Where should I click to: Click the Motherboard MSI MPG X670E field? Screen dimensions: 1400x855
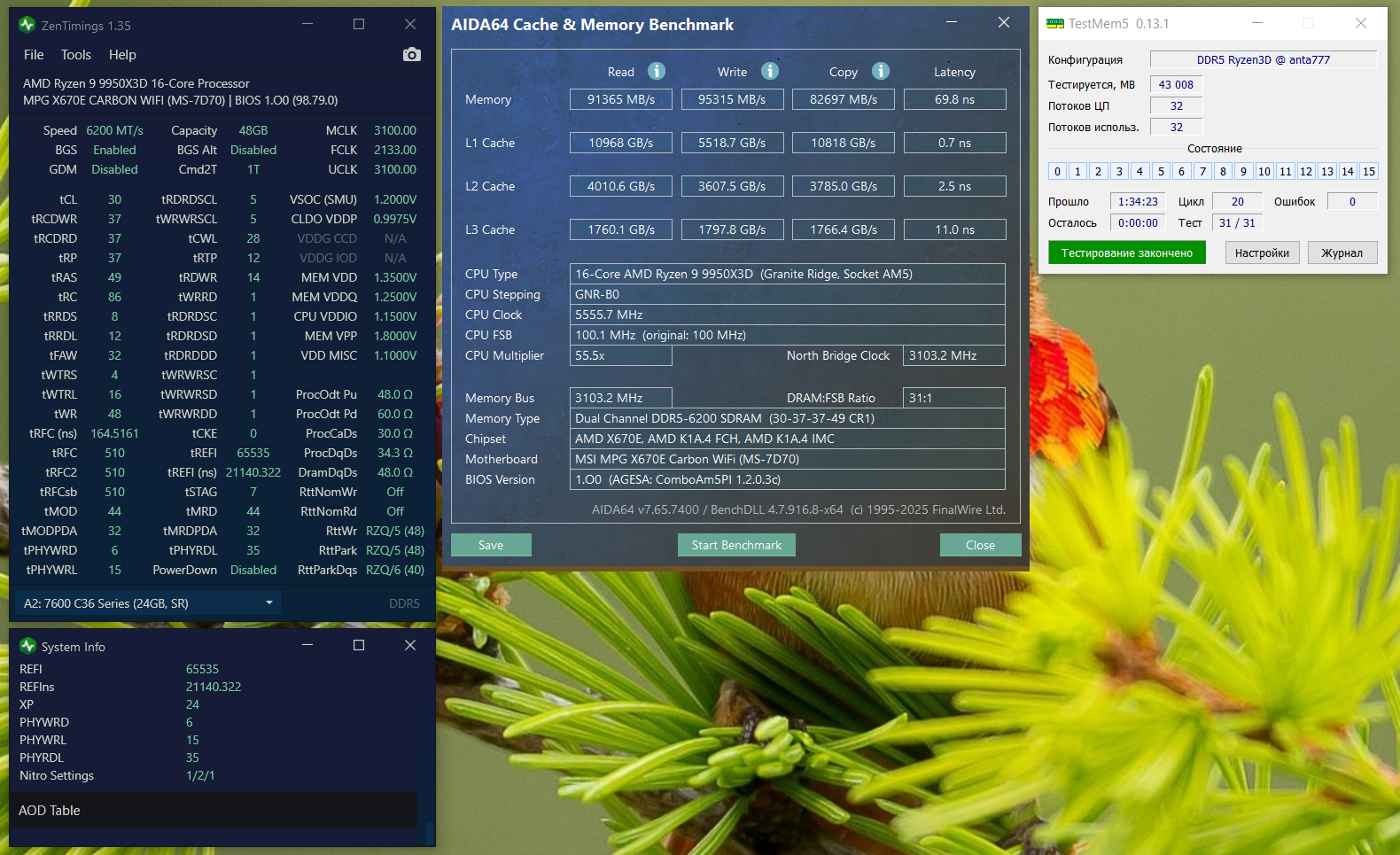[x=788, y=459]
